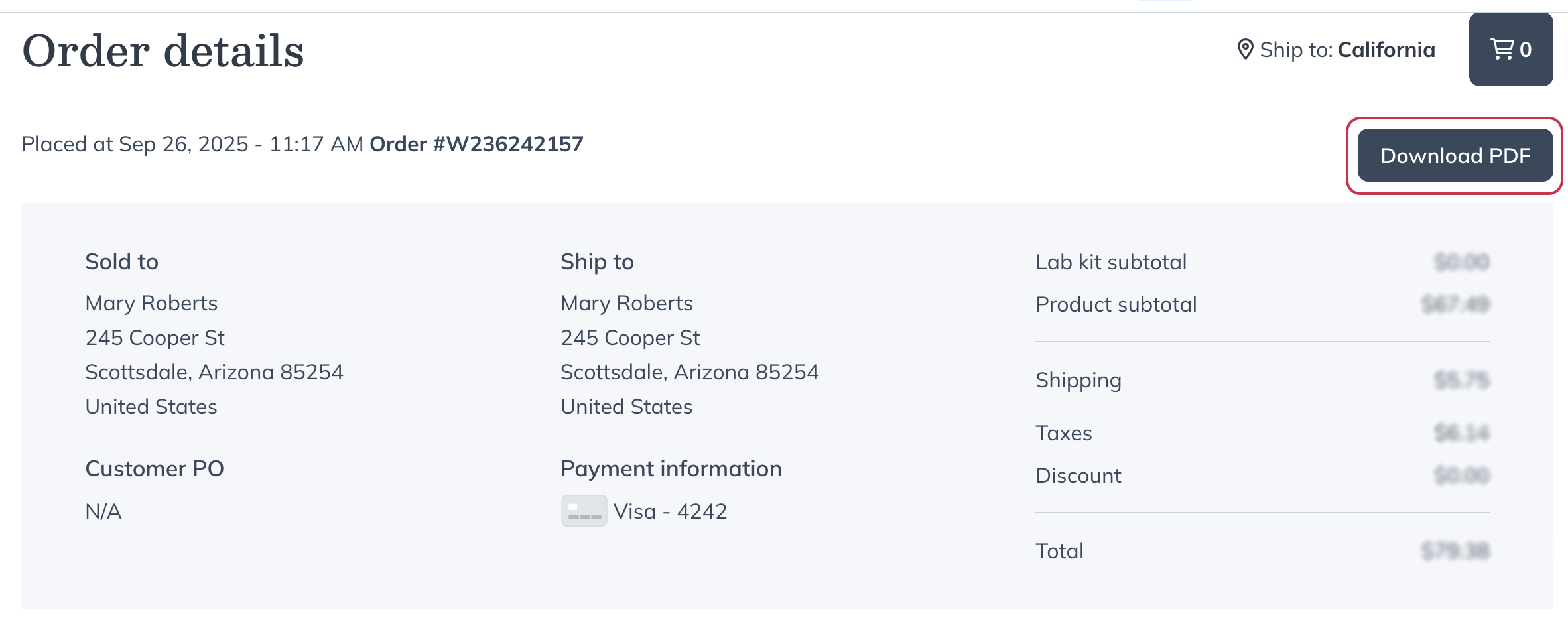The image size is (1568, 634).
Task: Click the location pin icon
Action: (x=1245, y=50)
